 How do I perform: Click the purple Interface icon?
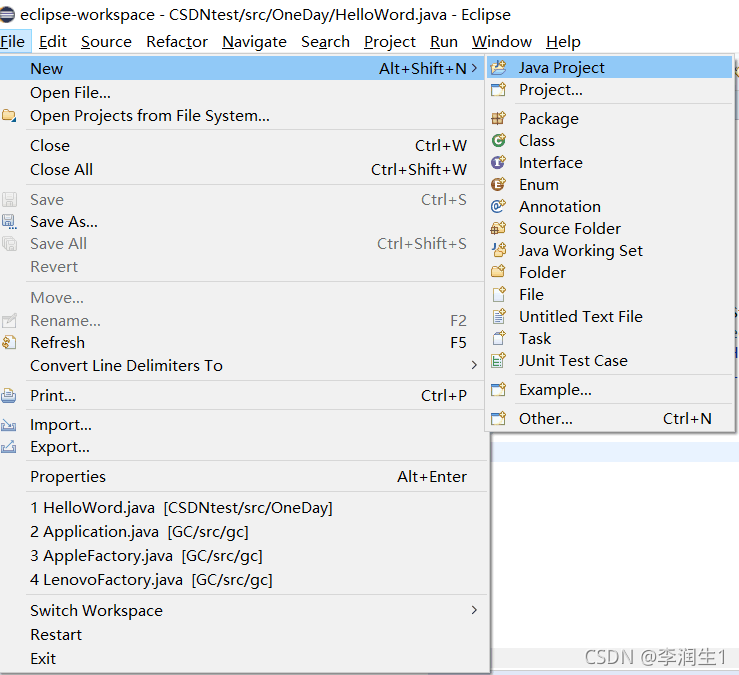coord(498,163)
